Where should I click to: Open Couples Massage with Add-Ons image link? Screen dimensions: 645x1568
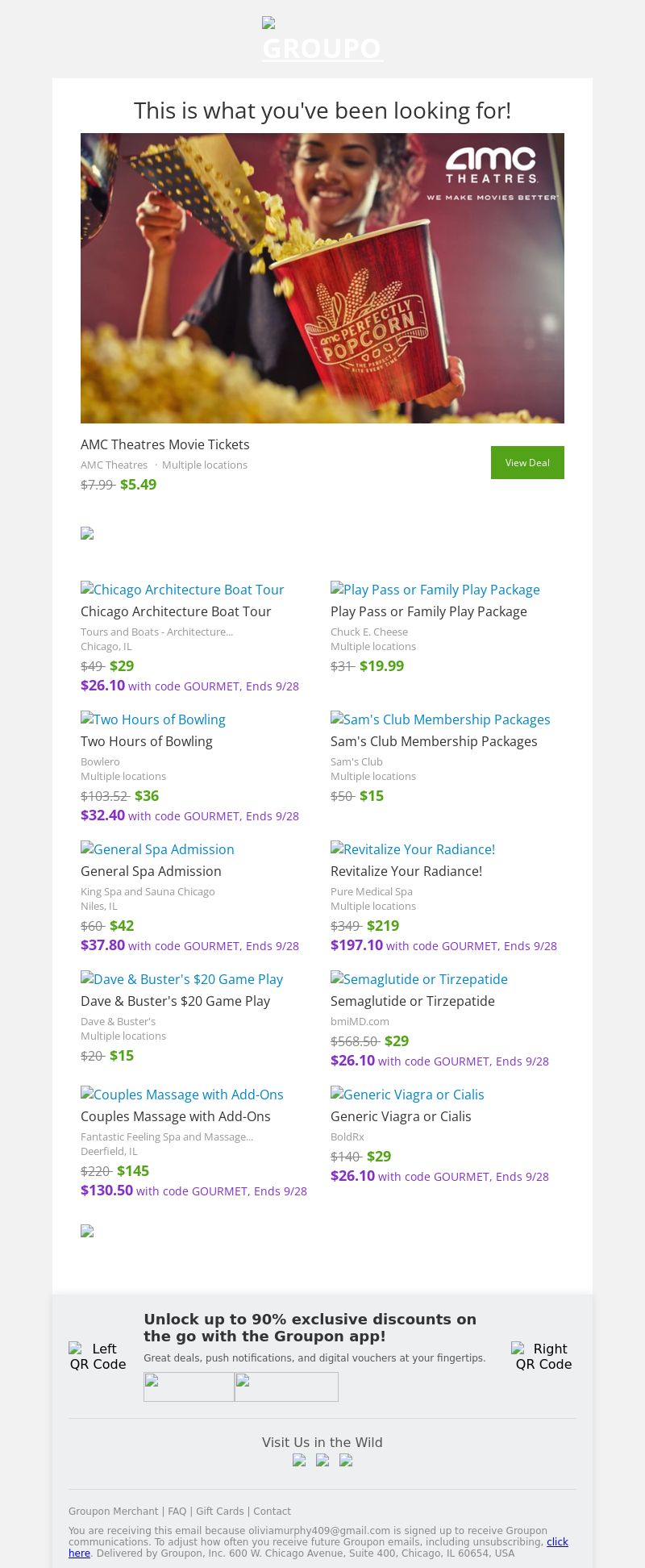pos(182,1095)
